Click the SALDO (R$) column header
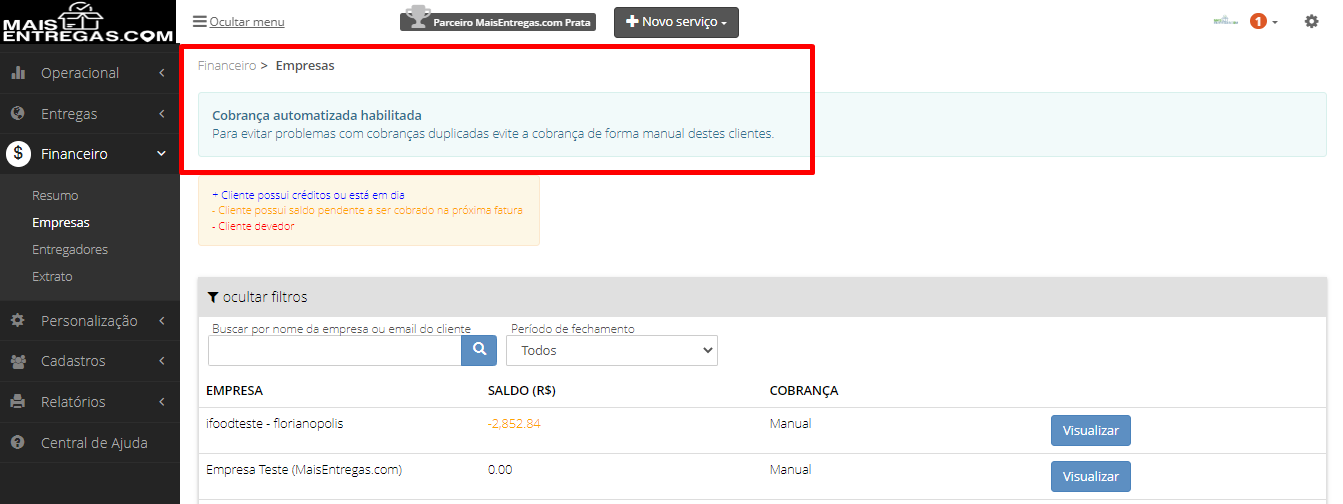1343x504 pixels. click(x=522, y=390)
